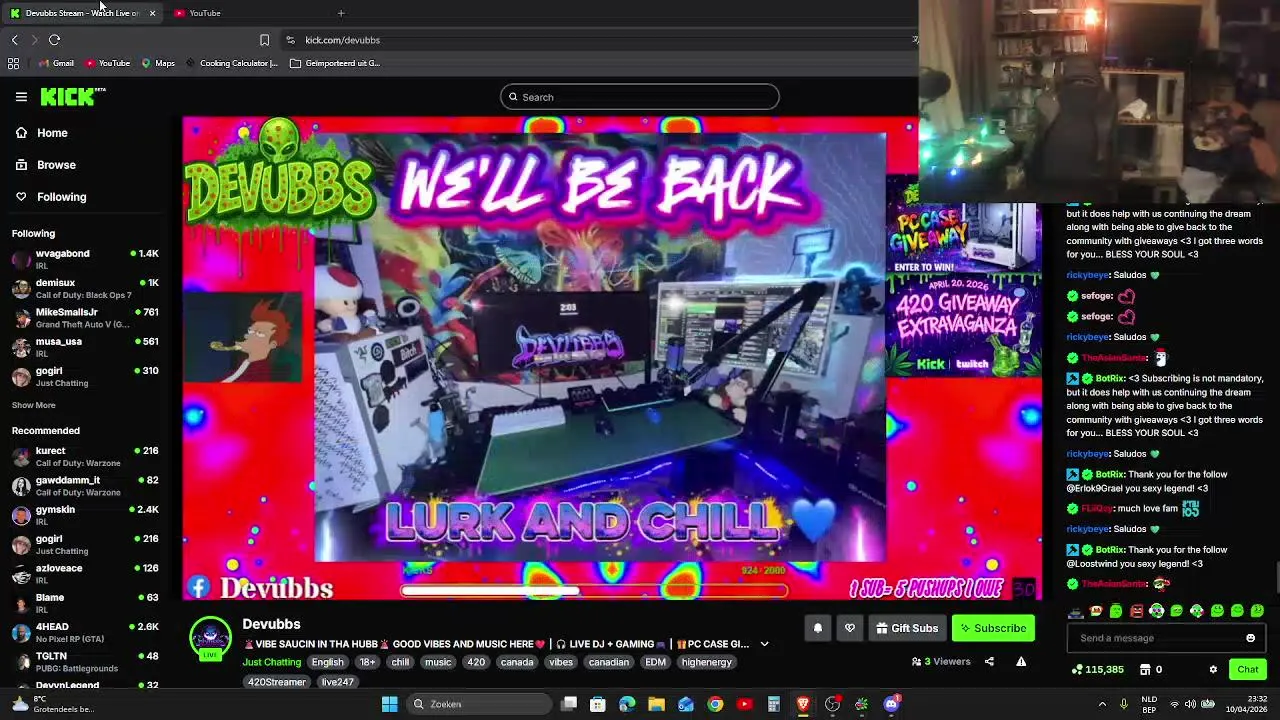This screenshot has width=1280, height=720.
Task: Toggle the follow heart button
Action: coord(850,628)
